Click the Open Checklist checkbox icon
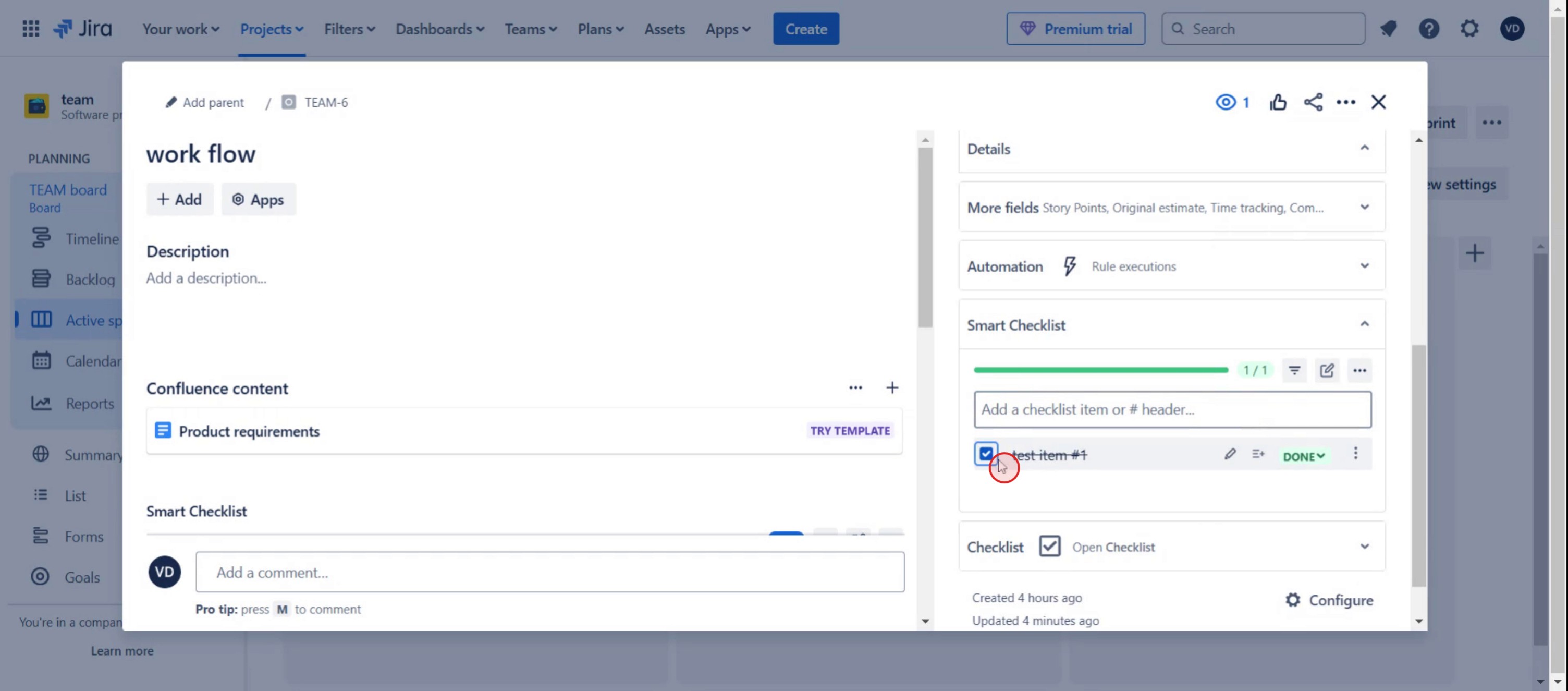This screenshot has width=1568, height=691. (1049, 546)
